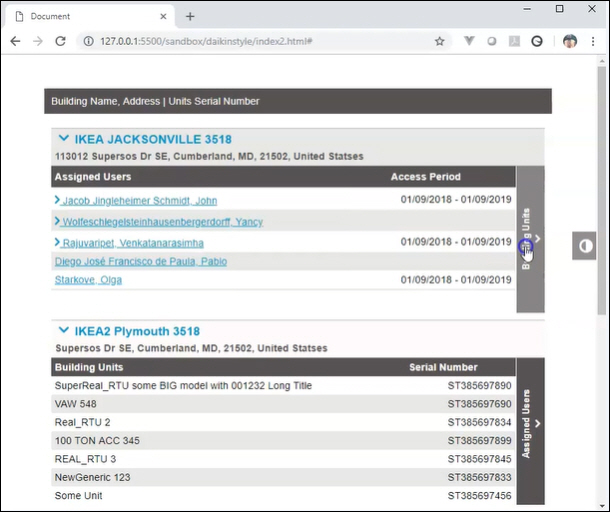Open the V-shaped extension icon
Screen dimensions: 610x512
(470, 40)
